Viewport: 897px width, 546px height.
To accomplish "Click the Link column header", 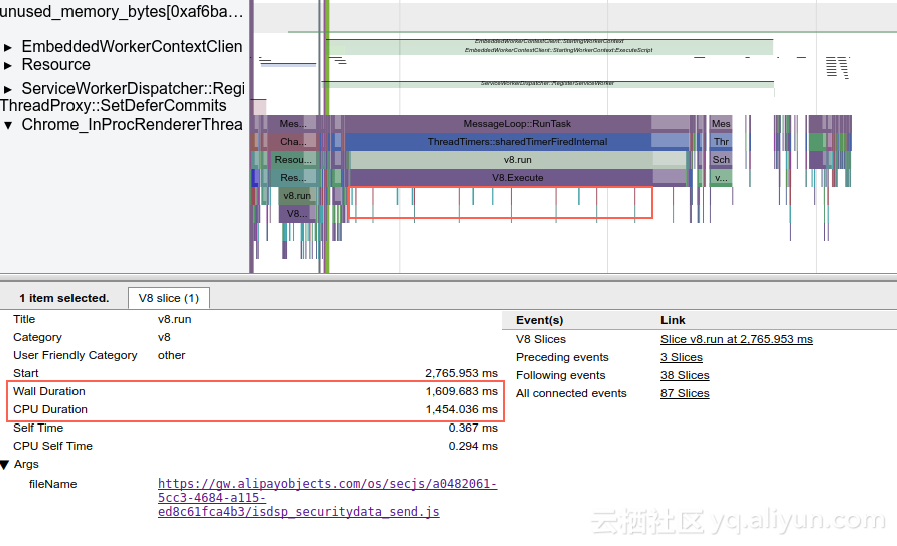I will [673, 321].
